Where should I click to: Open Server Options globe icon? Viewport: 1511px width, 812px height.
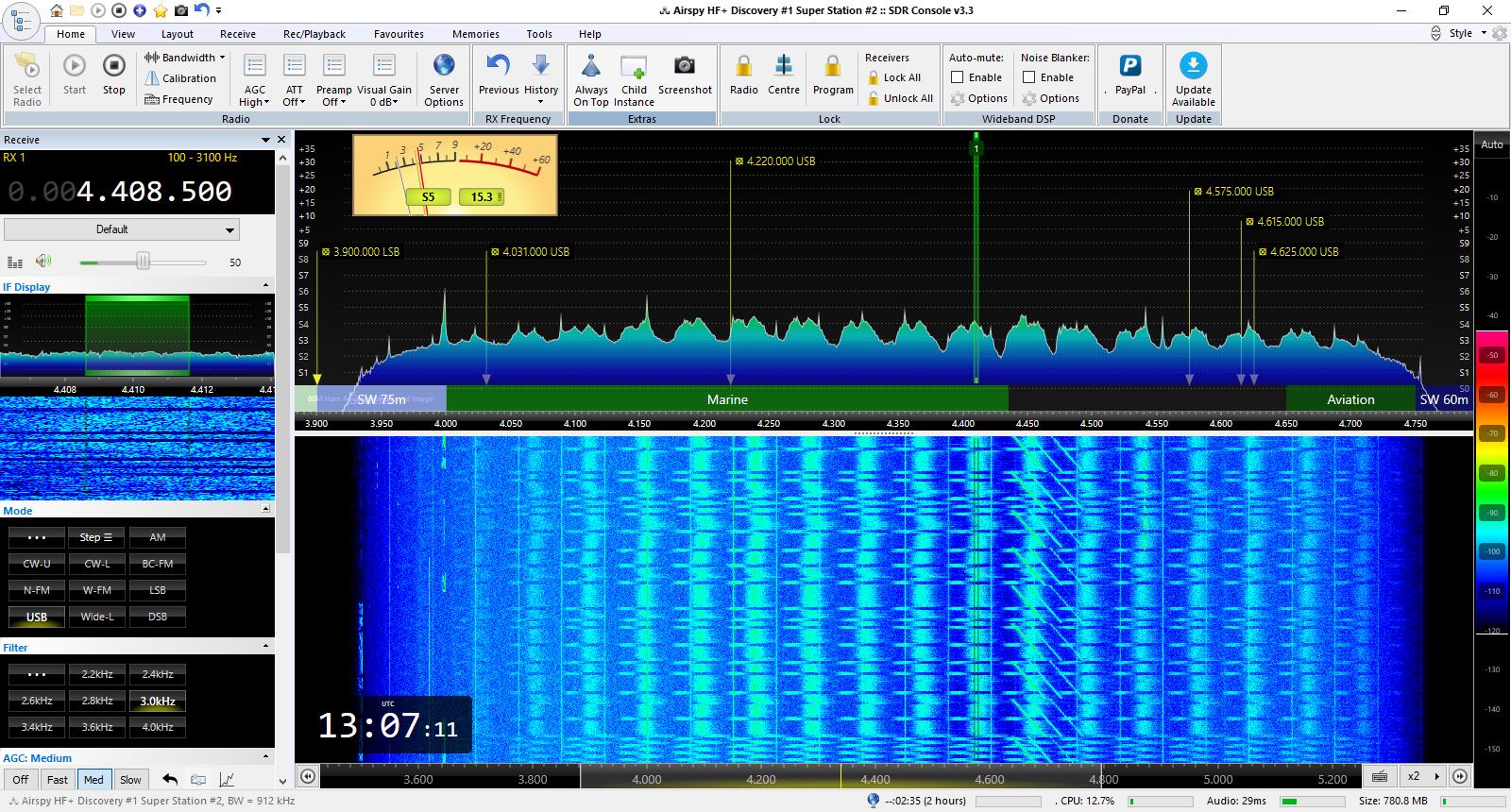444,66
